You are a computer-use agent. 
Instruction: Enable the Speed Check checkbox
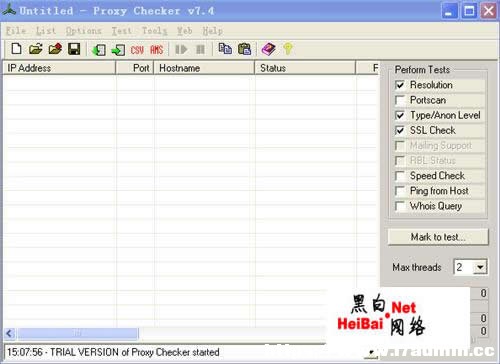point(400,175)
